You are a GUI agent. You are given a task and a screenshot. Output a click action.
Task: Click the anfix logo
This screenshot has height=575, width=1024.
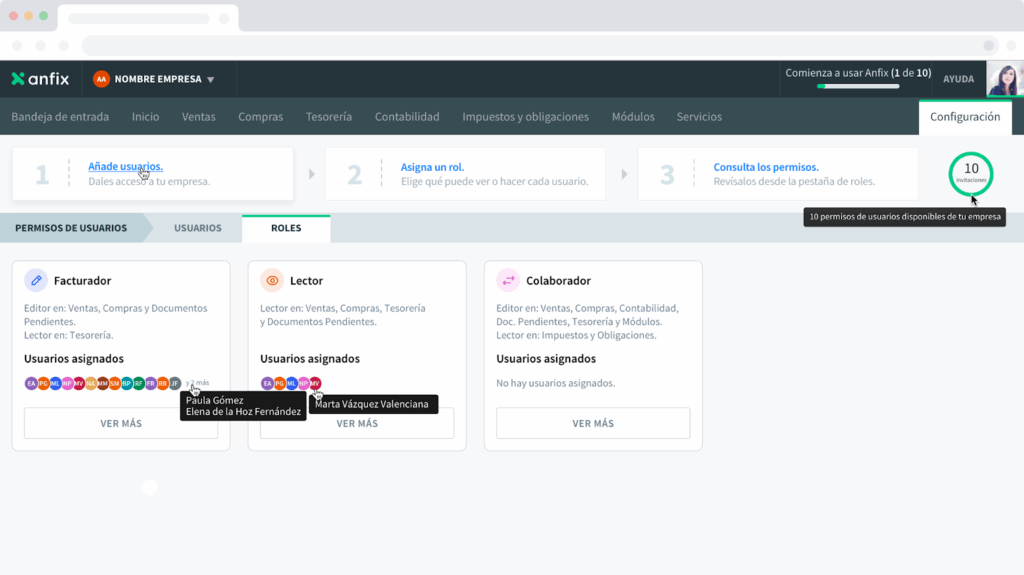40,79
